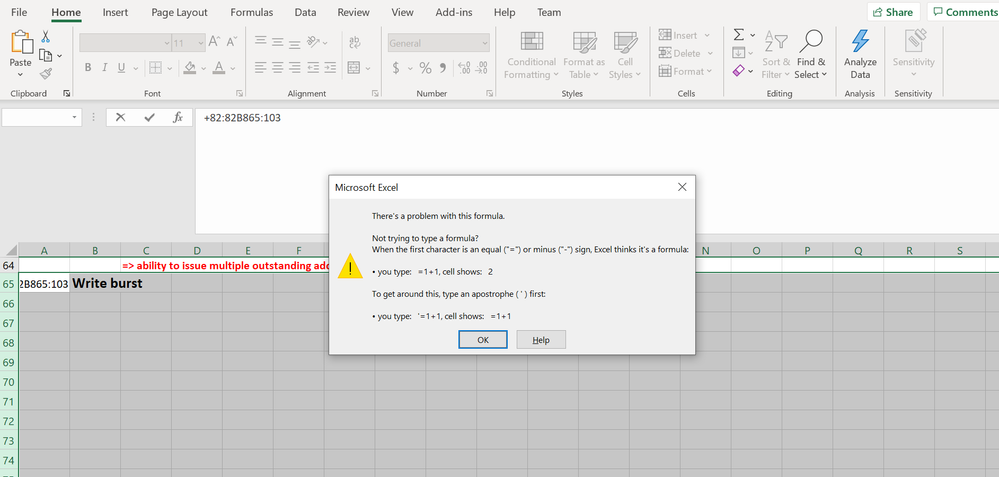Select the Format Painter brush icon
This screenshot has height=477, width=999.
pos(46,73)
